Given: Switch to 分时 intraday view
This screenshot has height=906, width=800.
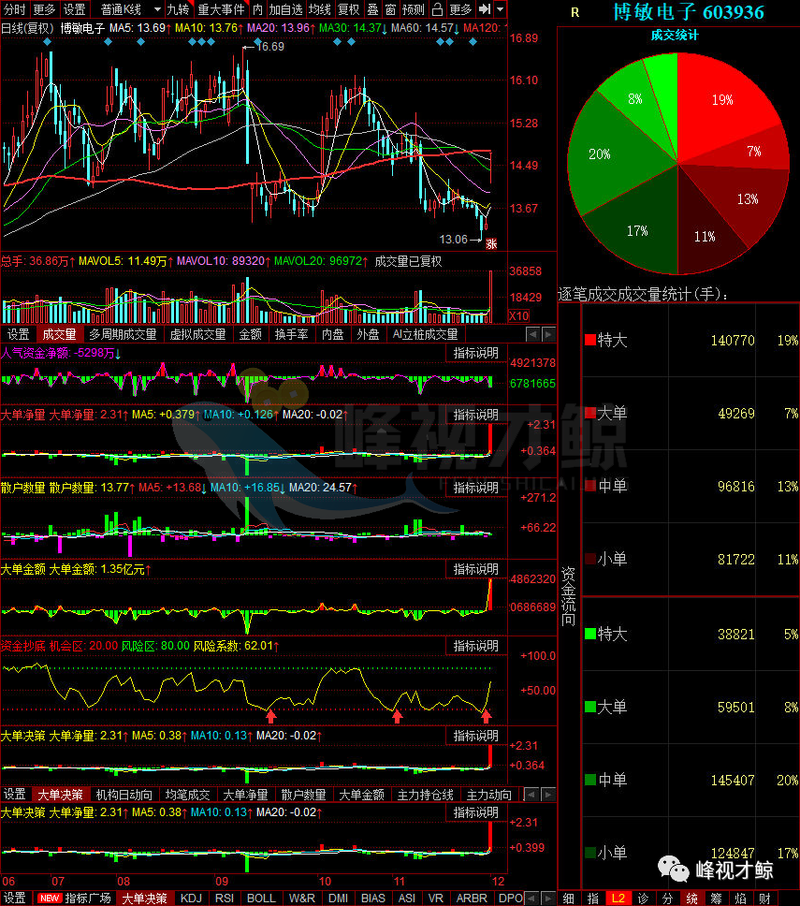Looking at the screenshot, I should 14,9.
